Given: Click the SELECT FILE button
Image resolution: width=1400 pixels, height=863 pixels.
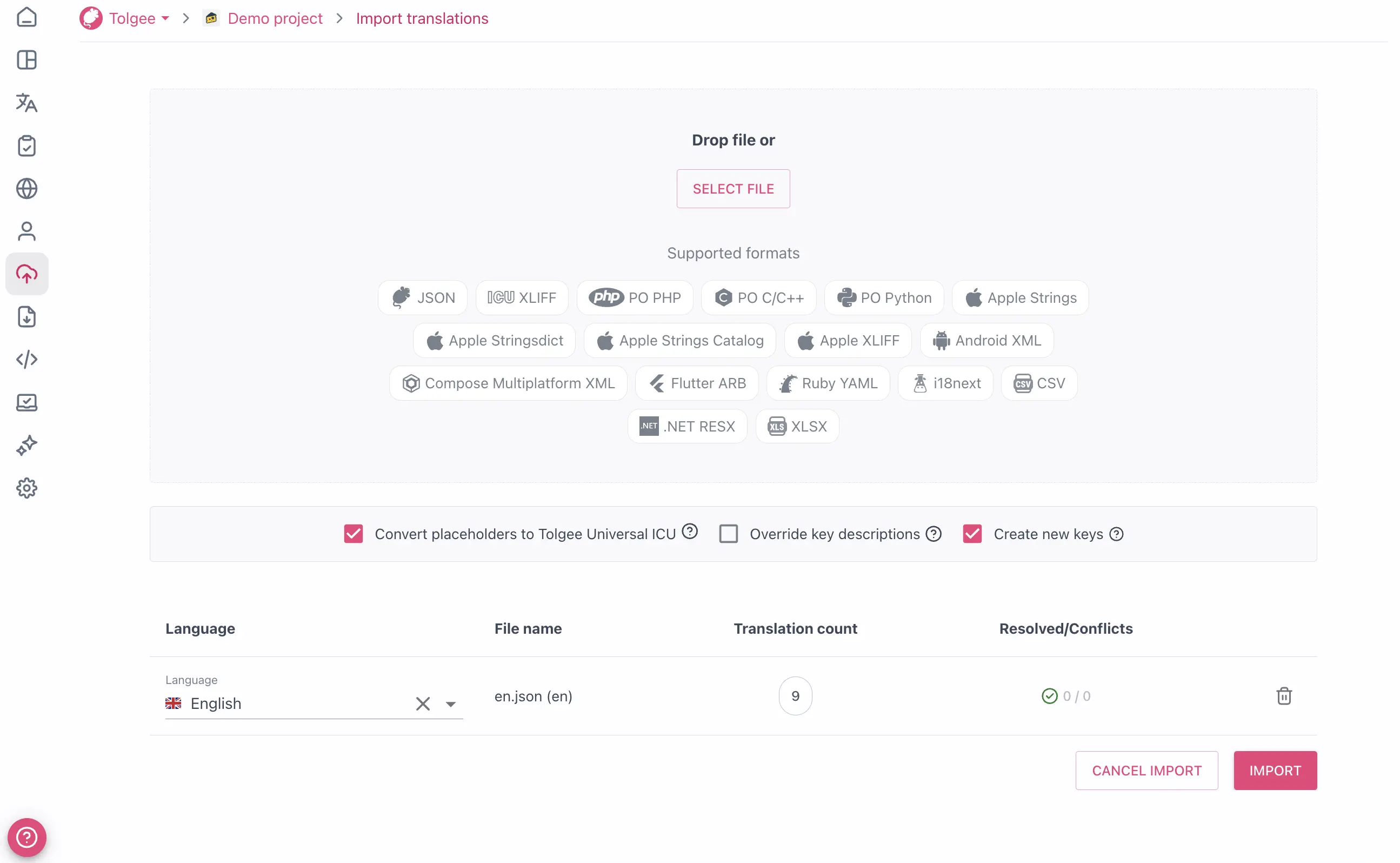Looking at the screenshot, I should (732, 188).
